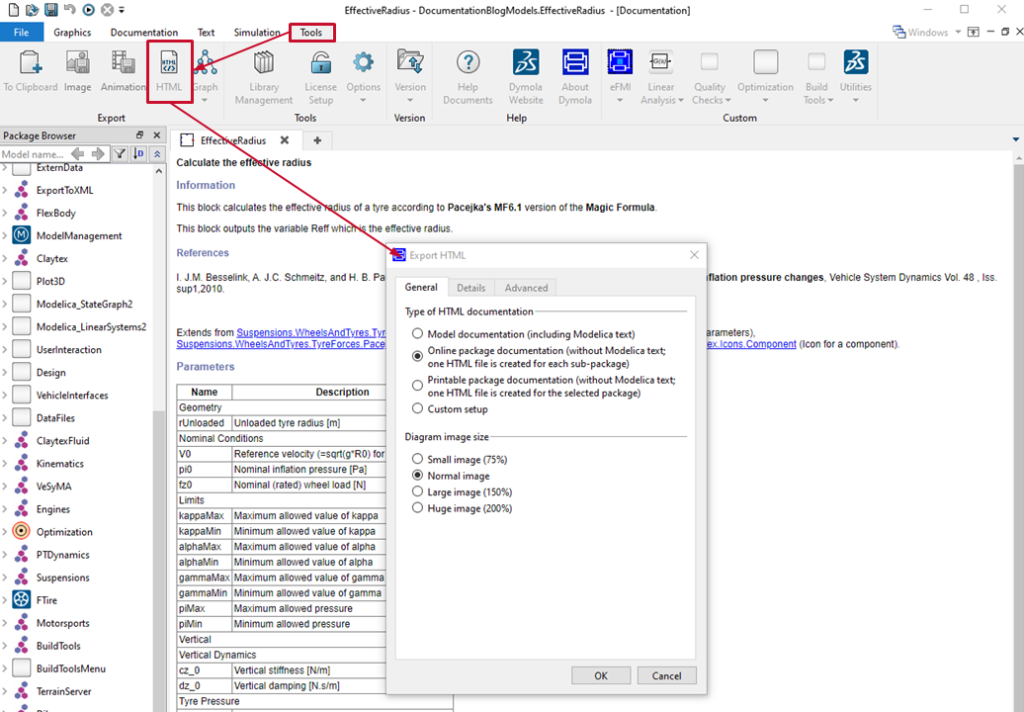The width and height of the screenshot is (1024, 712).
Task: Switch to the Documentation ribbon tab
Action: (144, 32)
